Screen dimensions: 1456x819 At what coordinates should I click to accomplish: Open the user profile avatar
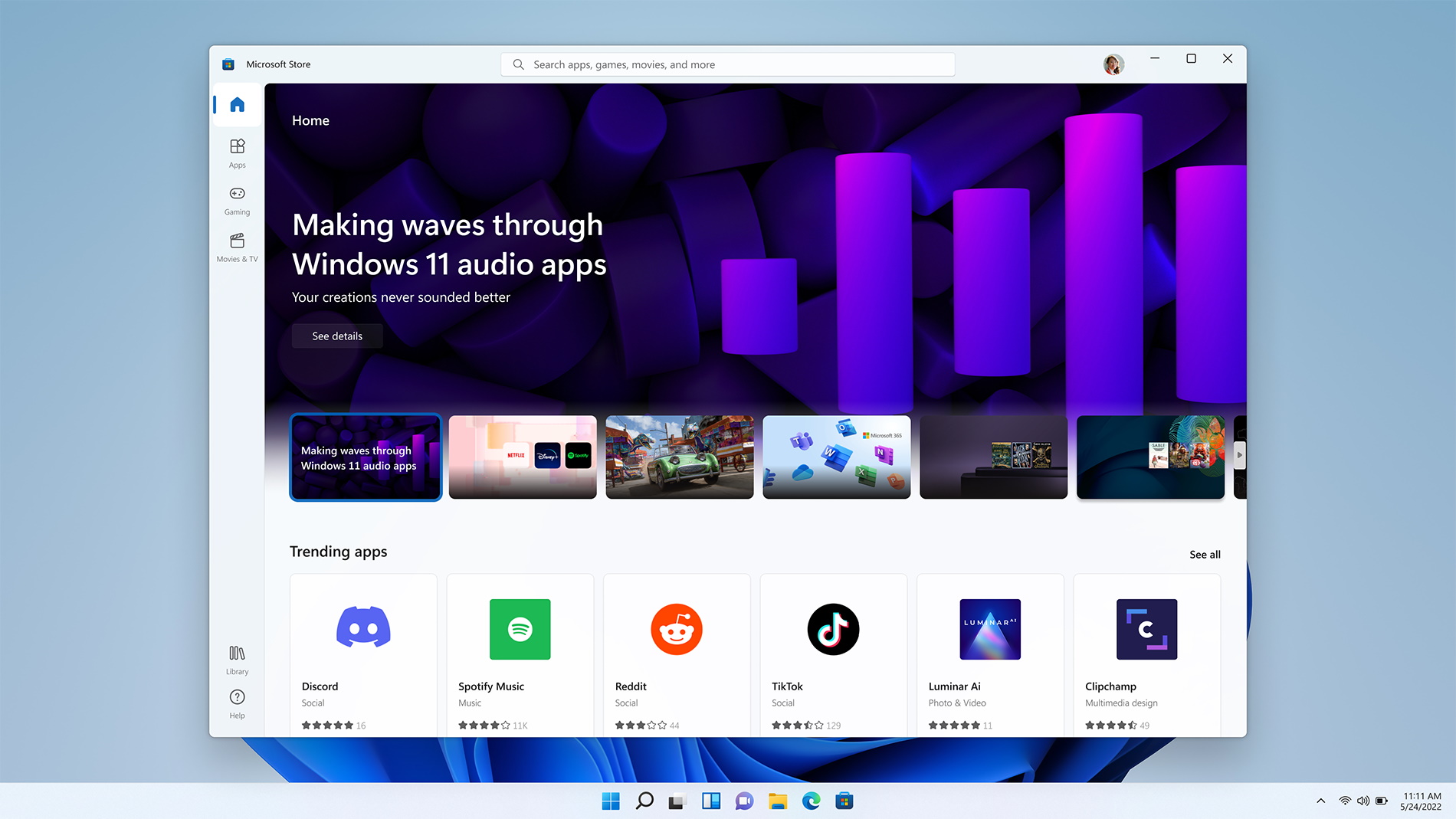(x=1113, y=64)
